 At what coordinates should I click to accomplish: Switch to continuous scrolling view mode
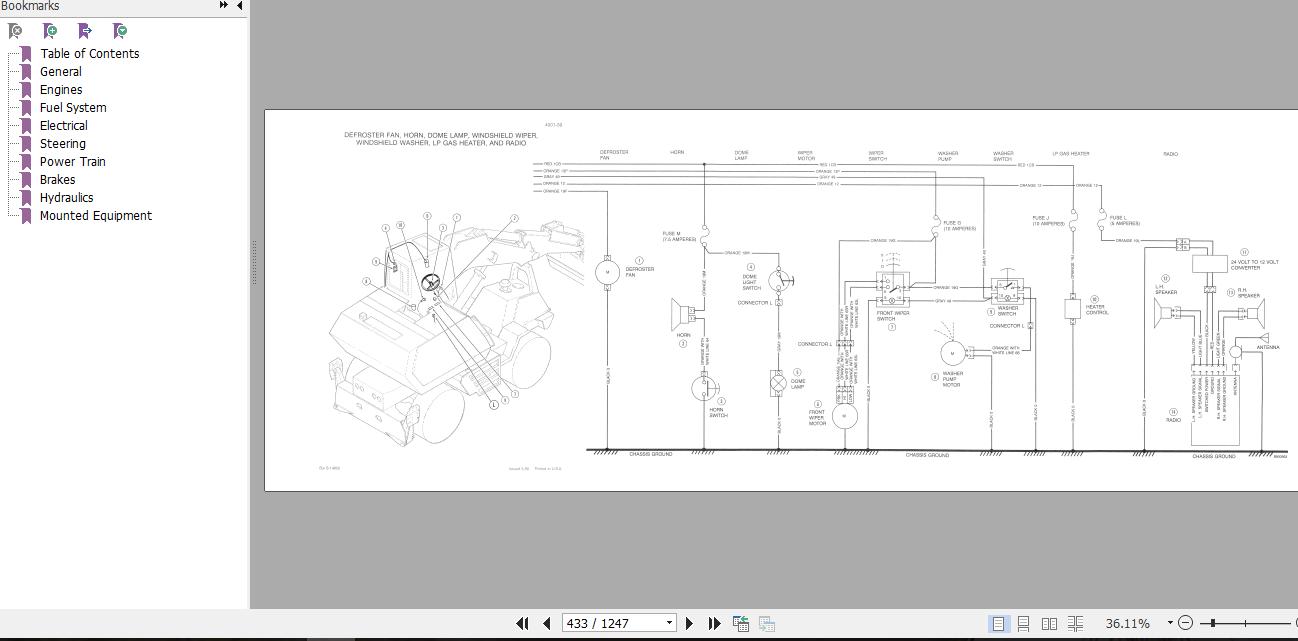point(1024,623)
